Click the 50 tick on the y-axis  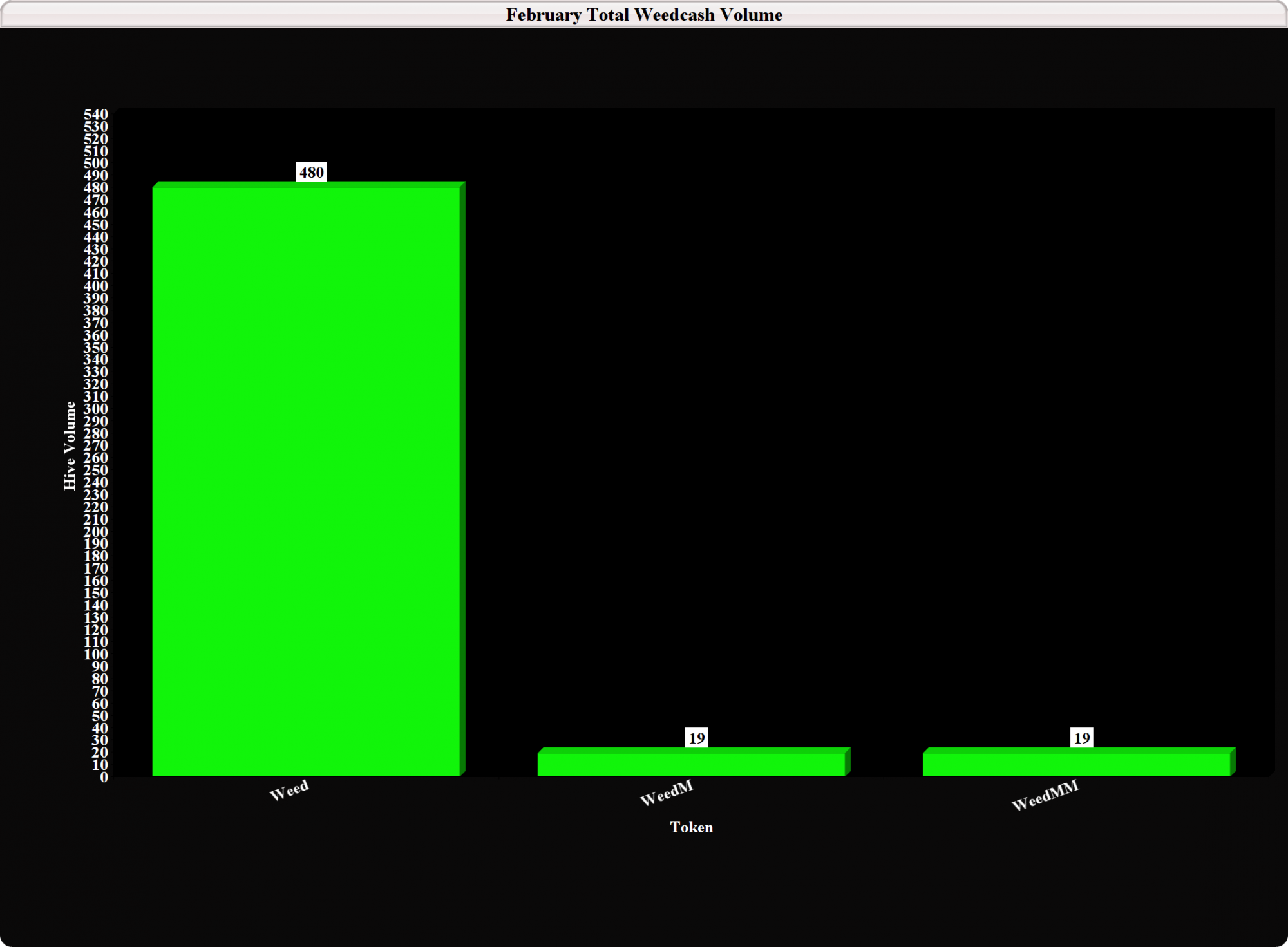pos(100,716)
